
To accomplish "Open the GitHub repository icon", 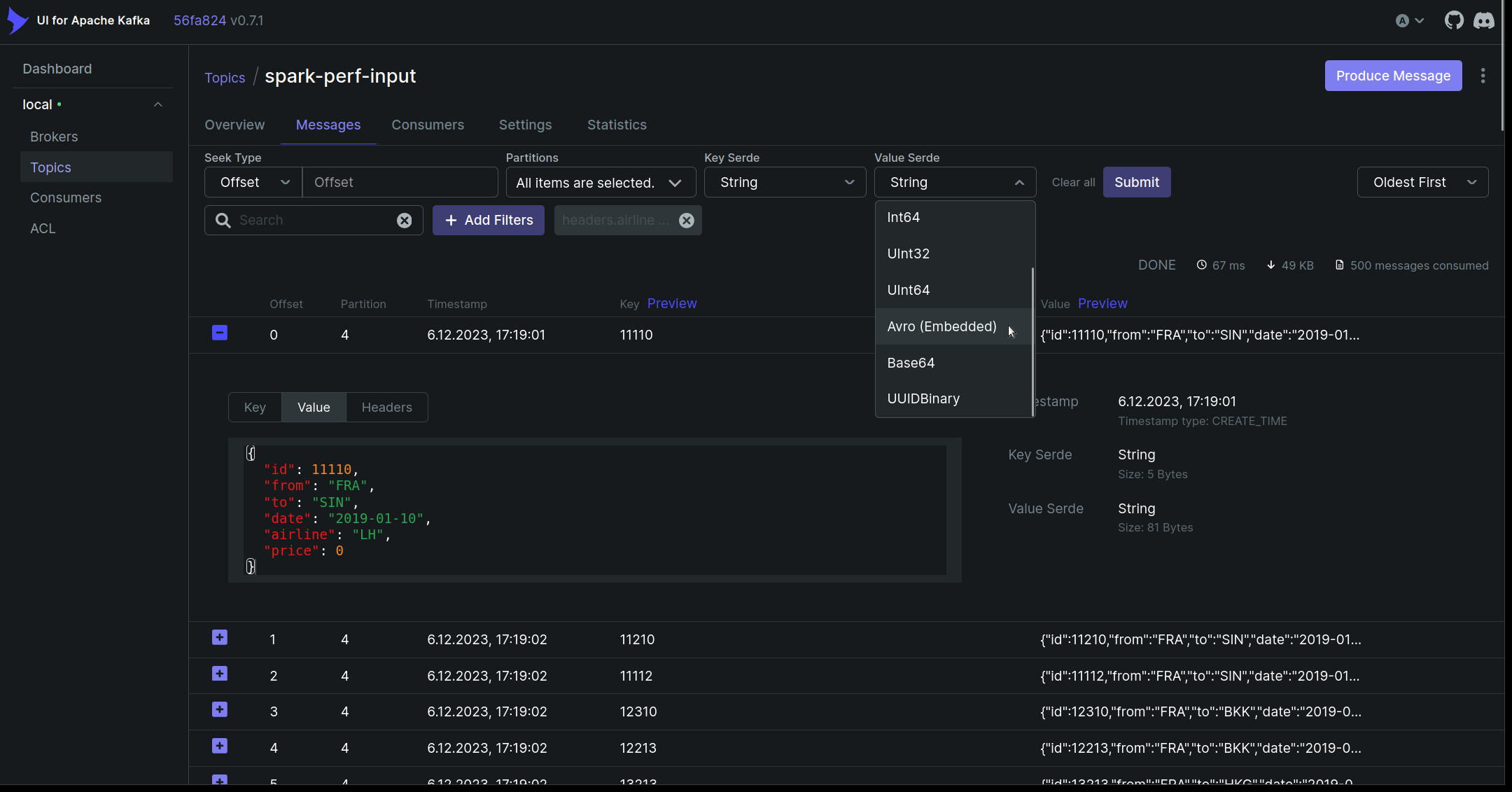I will (x=1454, y=20).
